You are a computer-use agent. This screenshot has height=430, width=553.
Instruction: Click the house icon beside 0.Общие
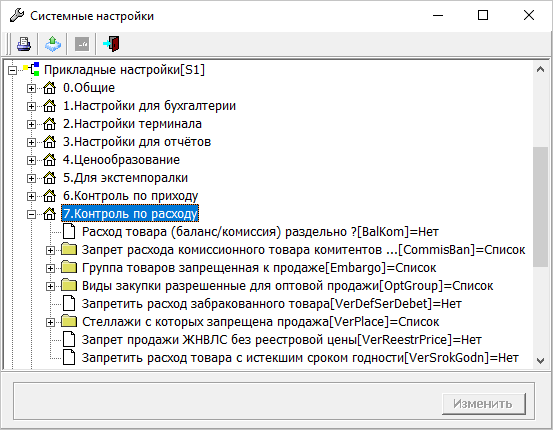[49, 87]
